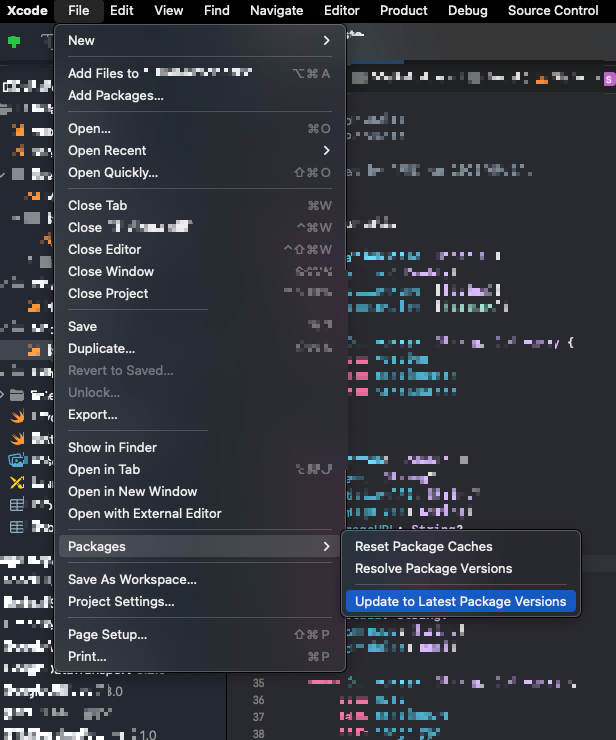Select Resolve Package Versions
The image size is (616, 740).
coord(461,569)
